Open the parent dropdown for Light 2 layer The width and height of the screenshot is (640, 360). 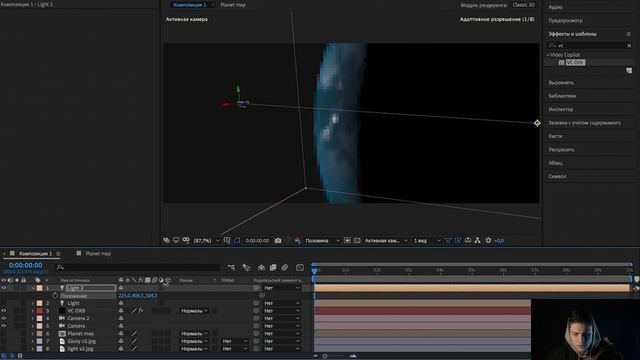click(282, 288)
